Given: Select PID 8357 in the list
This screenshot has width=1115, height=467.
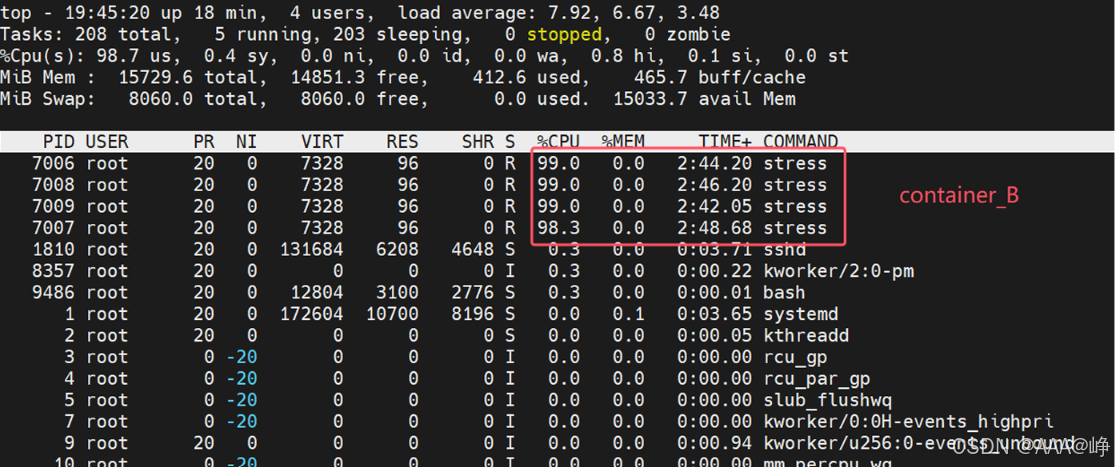Looking at the screenshot, I should tap(53, 271).
